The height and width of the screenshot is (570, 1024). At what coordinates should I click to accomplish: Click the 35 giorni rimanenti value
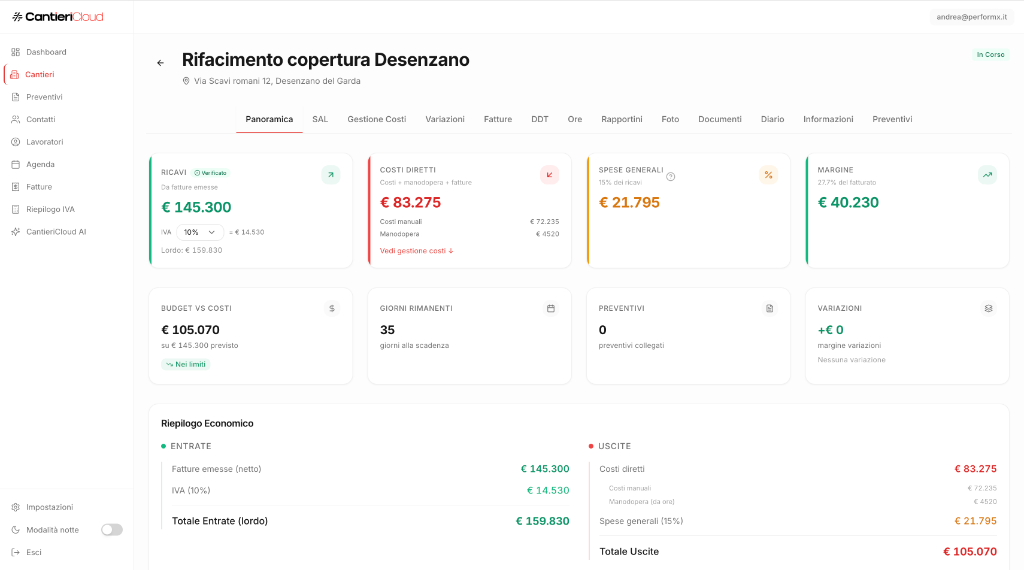point(387,330)
